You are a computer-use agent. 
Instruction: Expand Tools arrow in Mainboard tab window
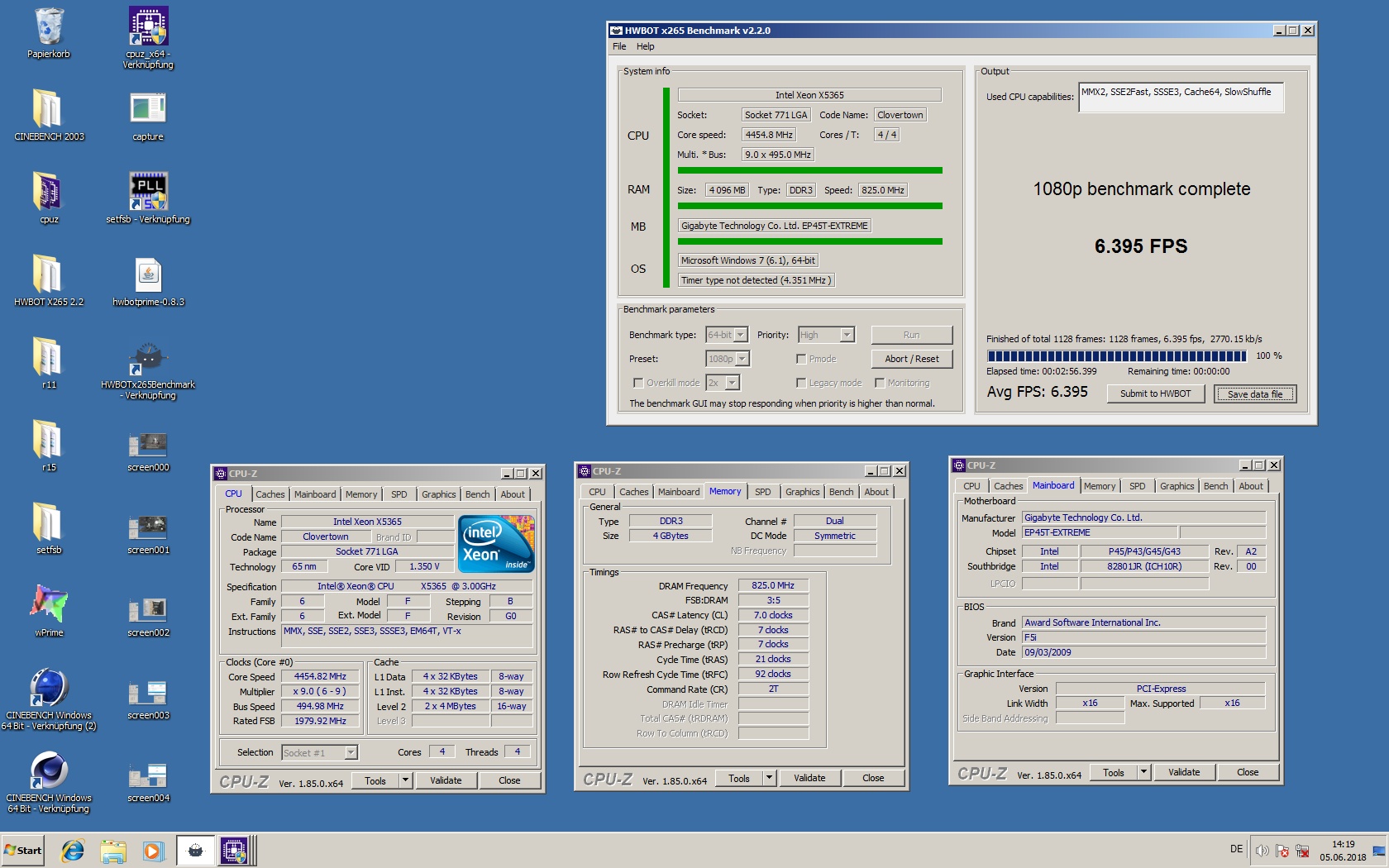tap(1143, 772)
